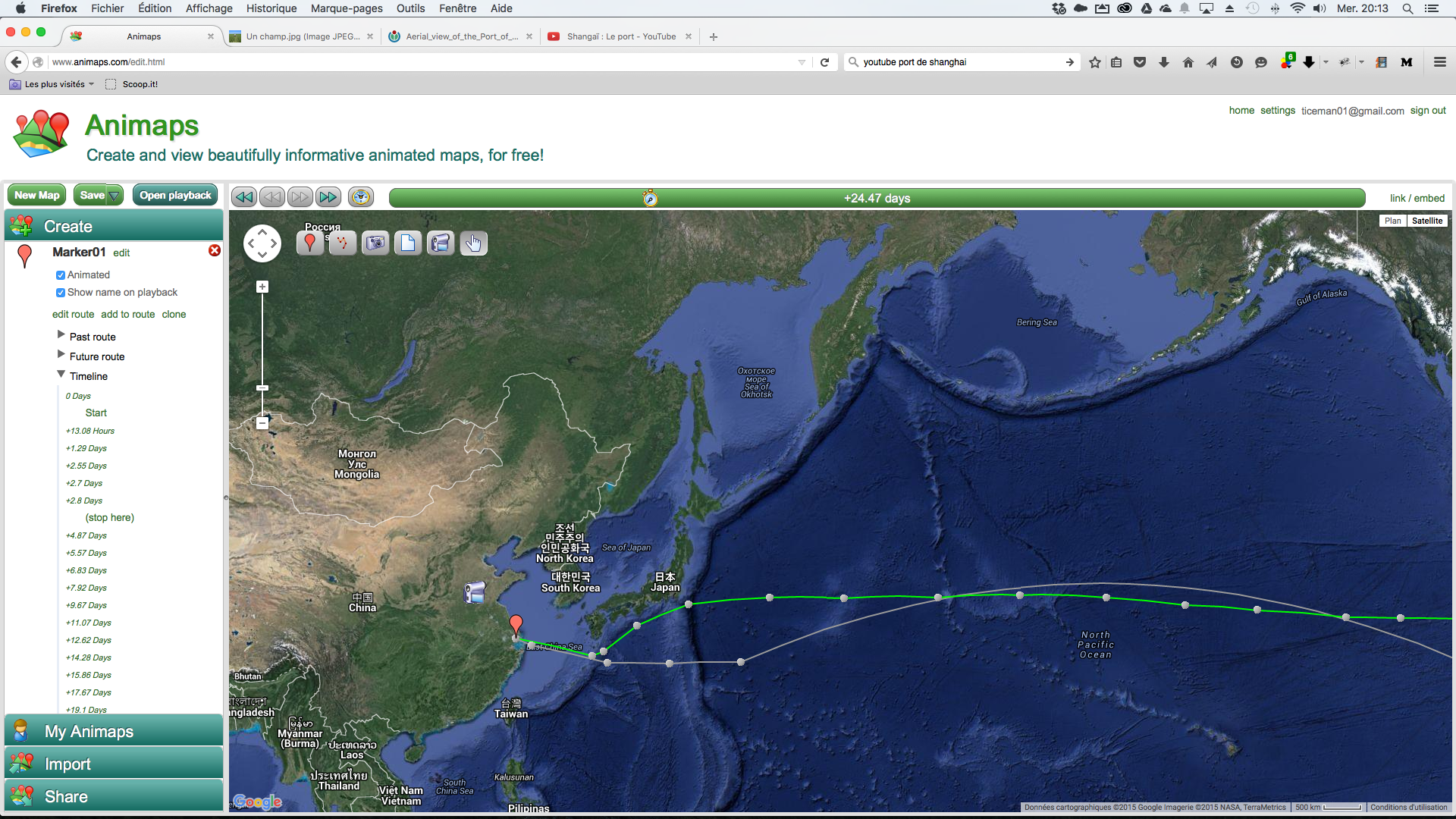
Task: Open Les plus visités bookmarks dropdown
Action: coord(52,84)
